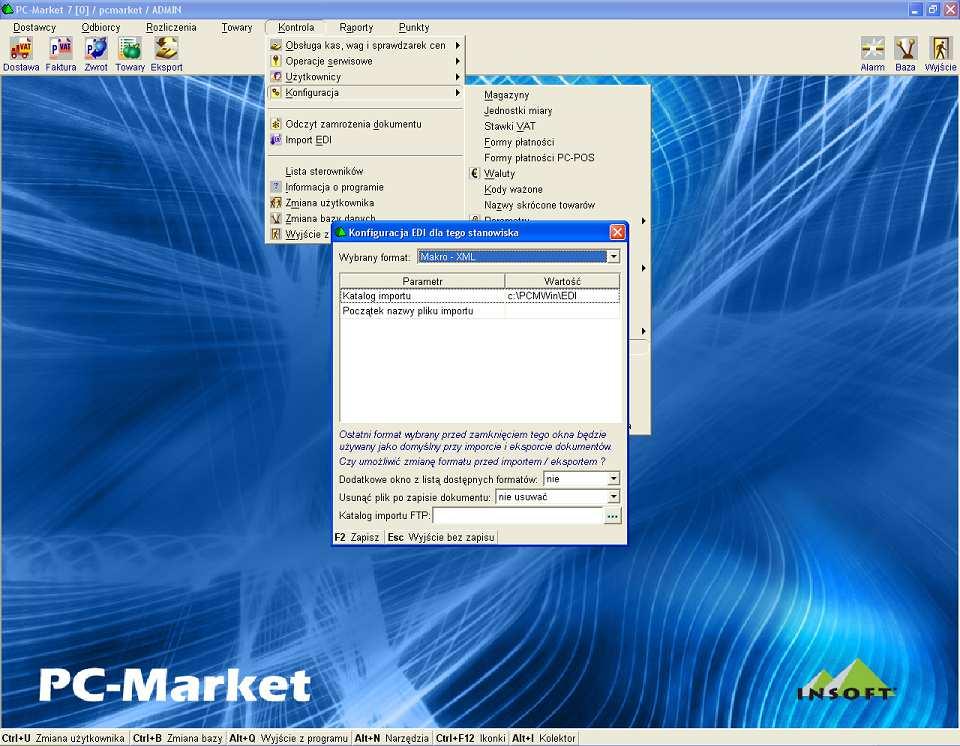Click icon beside Odczyt zamrożenia dokumentu
This screenshot has height=746, width=960.
pos(276,124)
